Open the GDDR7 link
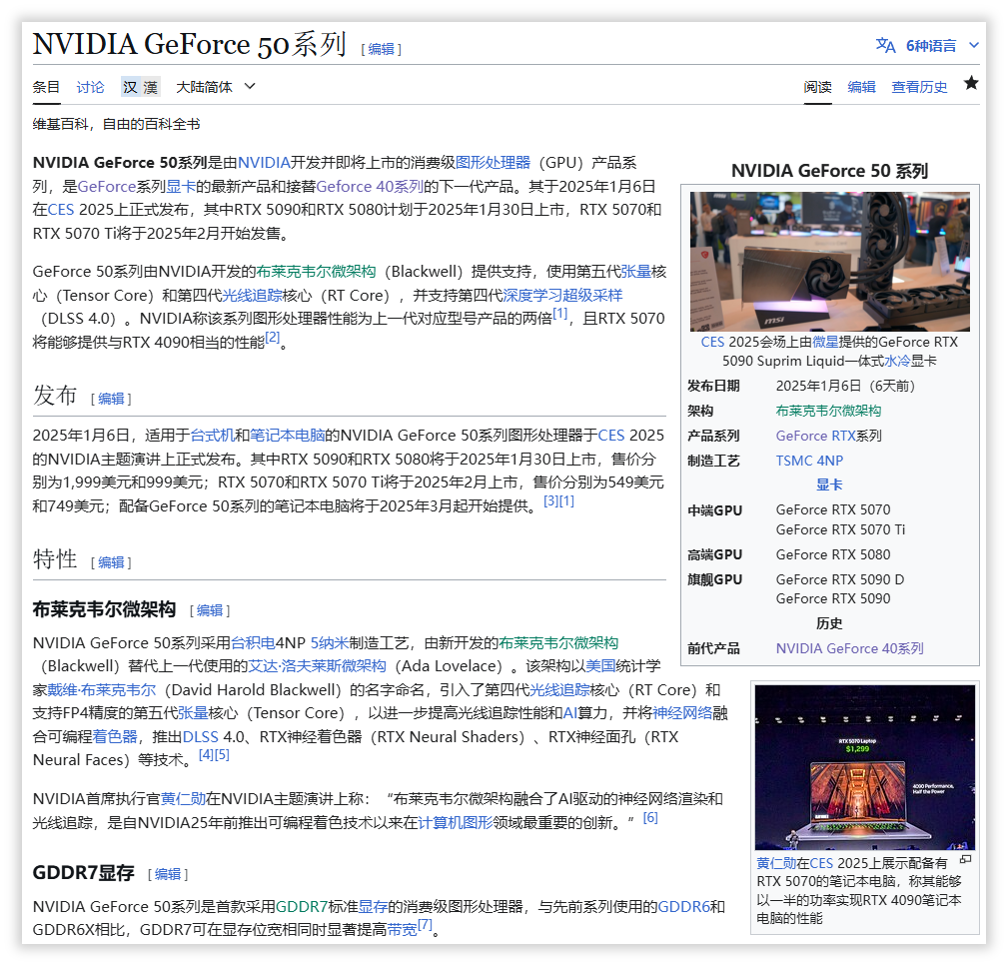This screenshot has height=966, width=1008. point(302,907)
